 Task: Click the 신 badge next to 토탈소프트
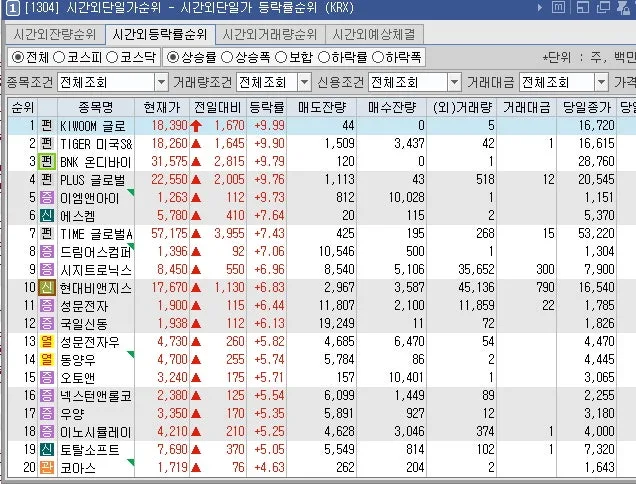pos(47,449)
